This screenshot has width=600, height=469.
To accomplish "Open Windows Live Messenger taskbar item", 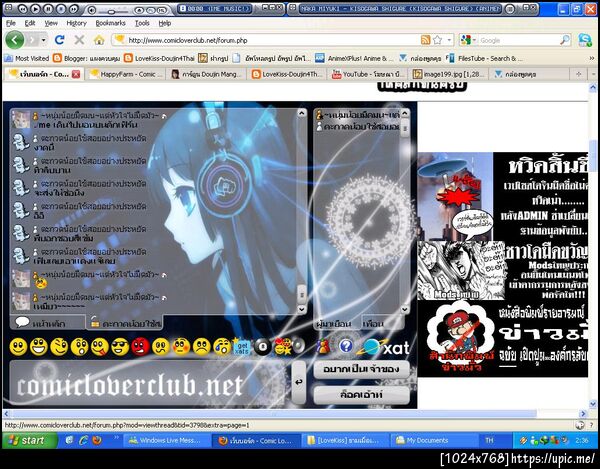I will pos(166,440).
